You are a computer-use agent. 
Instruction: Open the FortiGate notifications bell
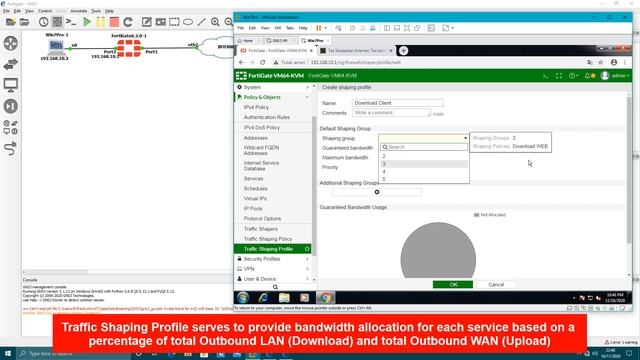589,76
